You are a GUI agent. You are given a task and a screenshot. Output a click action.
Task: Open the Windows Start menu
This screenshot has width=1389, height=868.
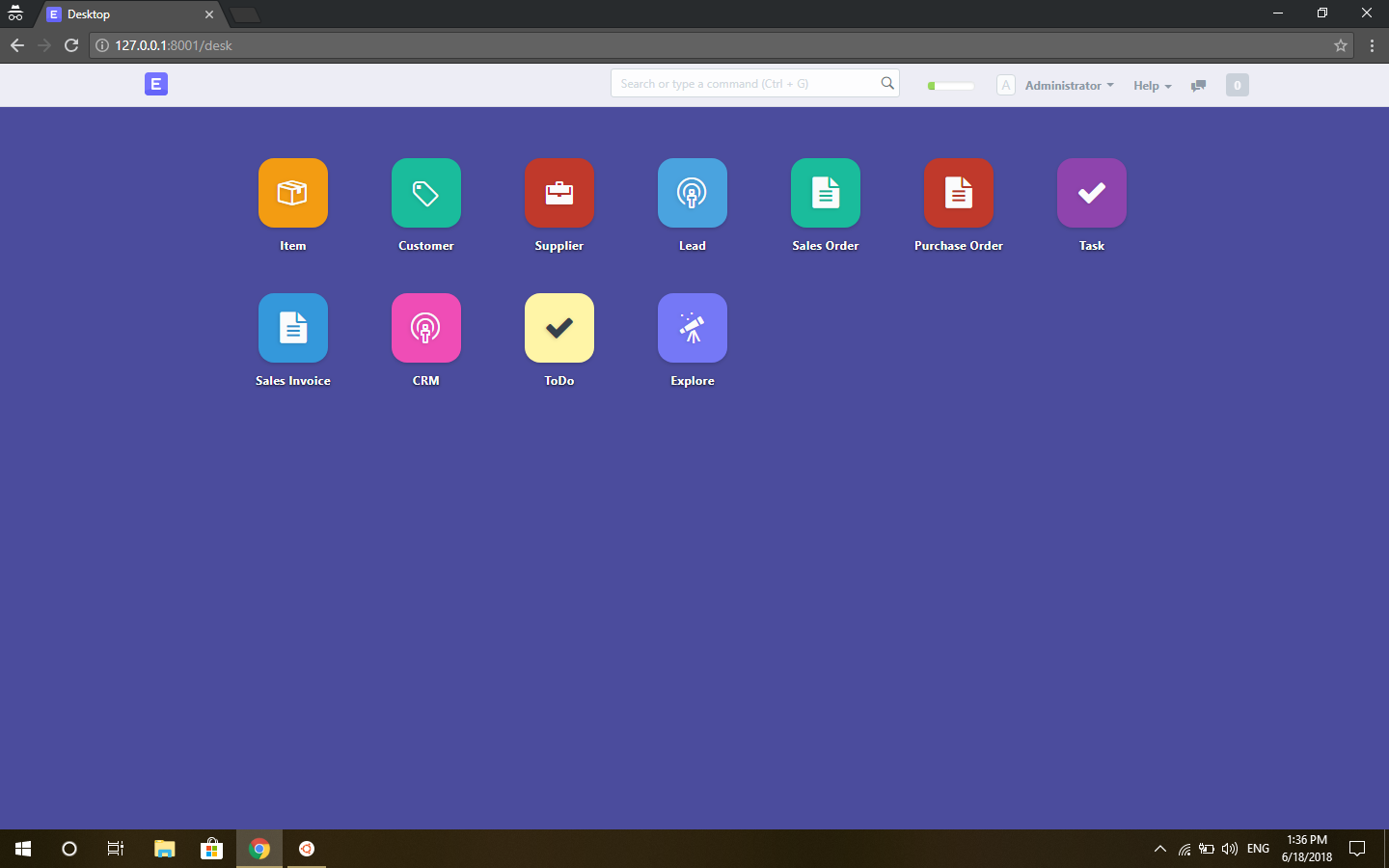tap(23, 849)
